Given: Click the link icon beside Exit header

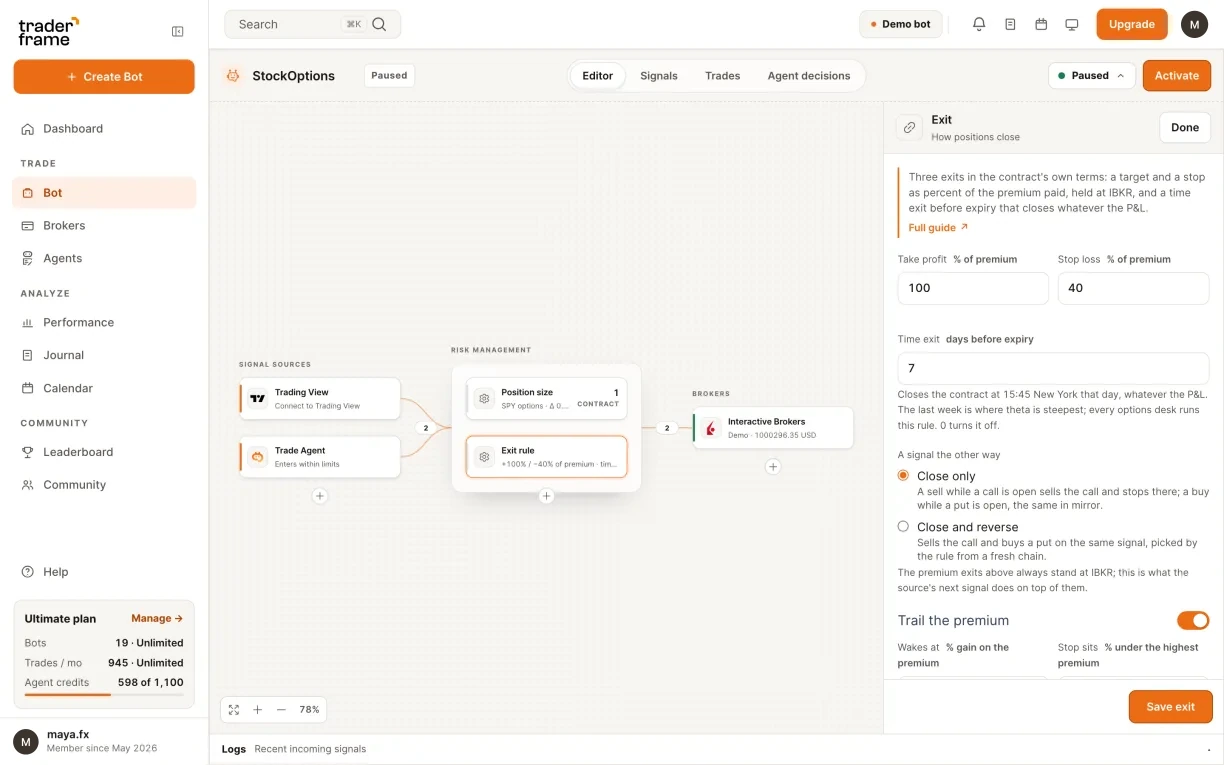Looking at the screenshot, I should click(909, 127).
